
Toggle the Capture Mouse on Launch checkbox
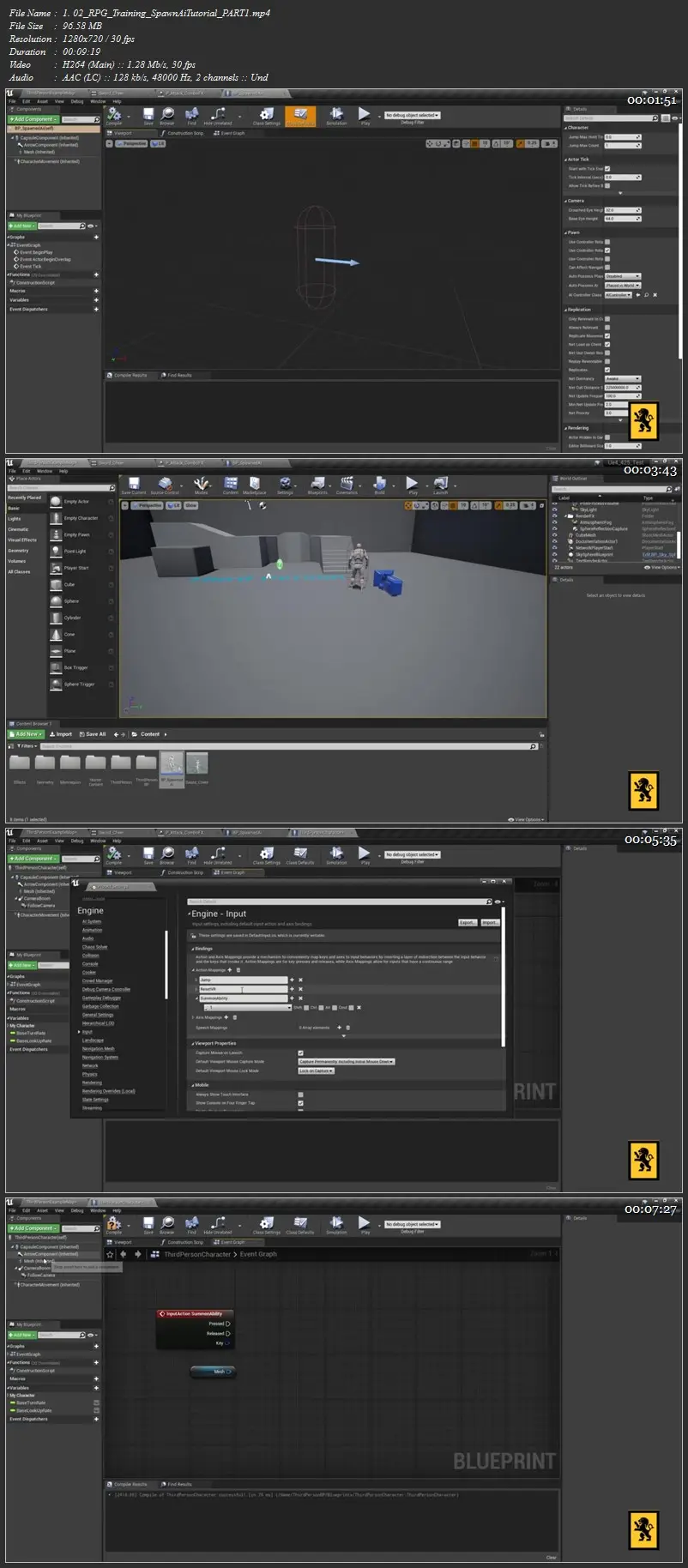300,1052
